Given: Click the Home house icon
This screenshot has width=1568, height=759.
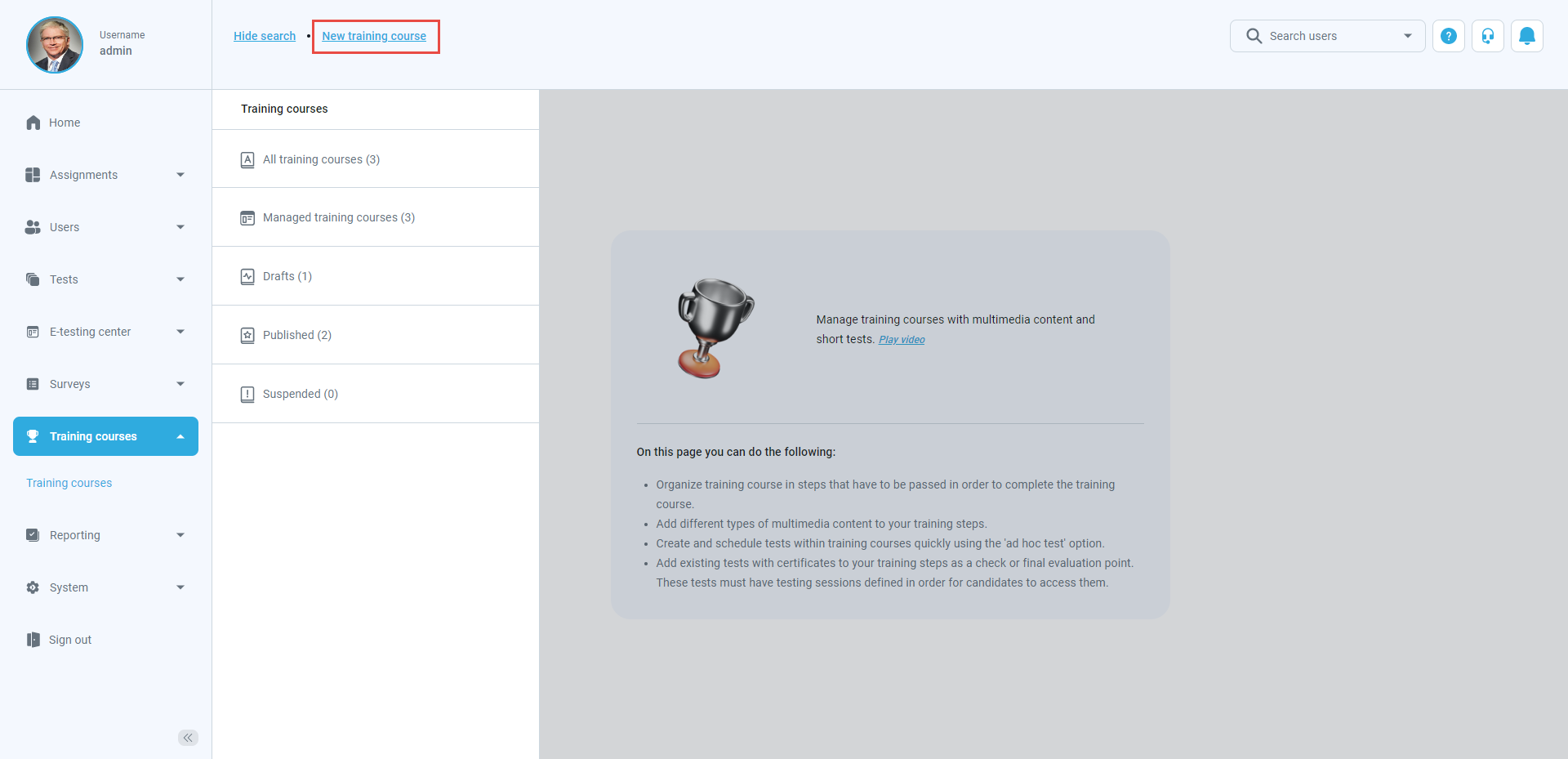Looking at the screenshot, I should [33, 123].
